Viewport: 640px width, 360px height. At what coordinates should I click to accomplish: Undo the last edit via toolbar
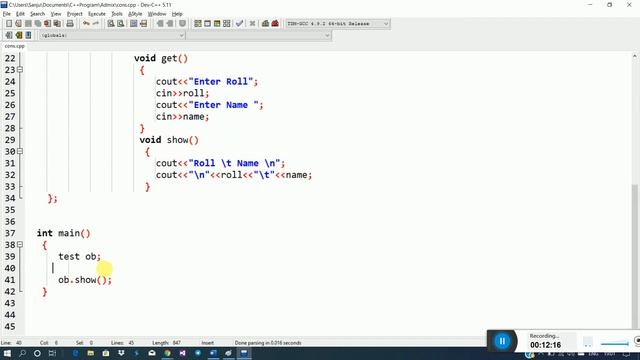point(86,24)
